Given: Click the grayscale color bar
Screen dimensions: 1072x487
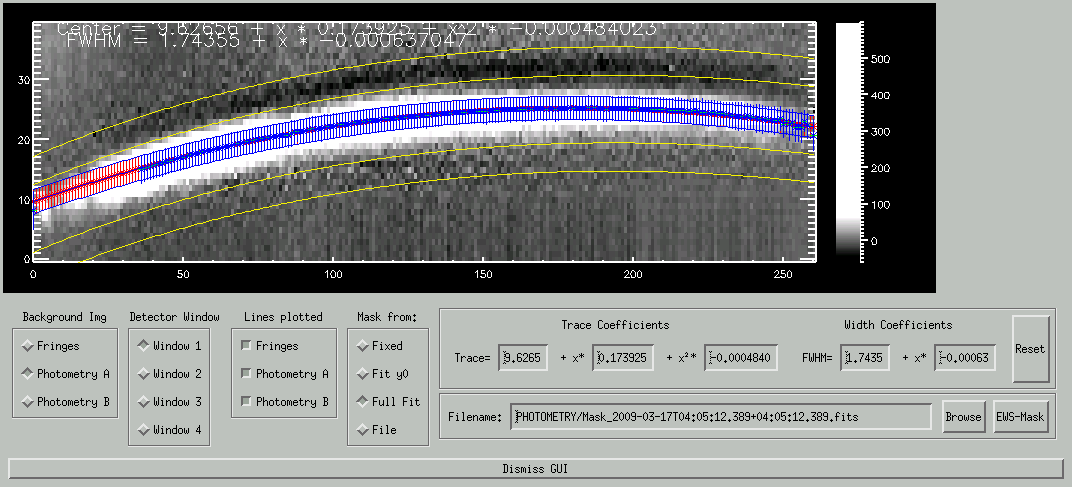Looking at the screenshot, I should pyautogui.click(x=850, y=140).
